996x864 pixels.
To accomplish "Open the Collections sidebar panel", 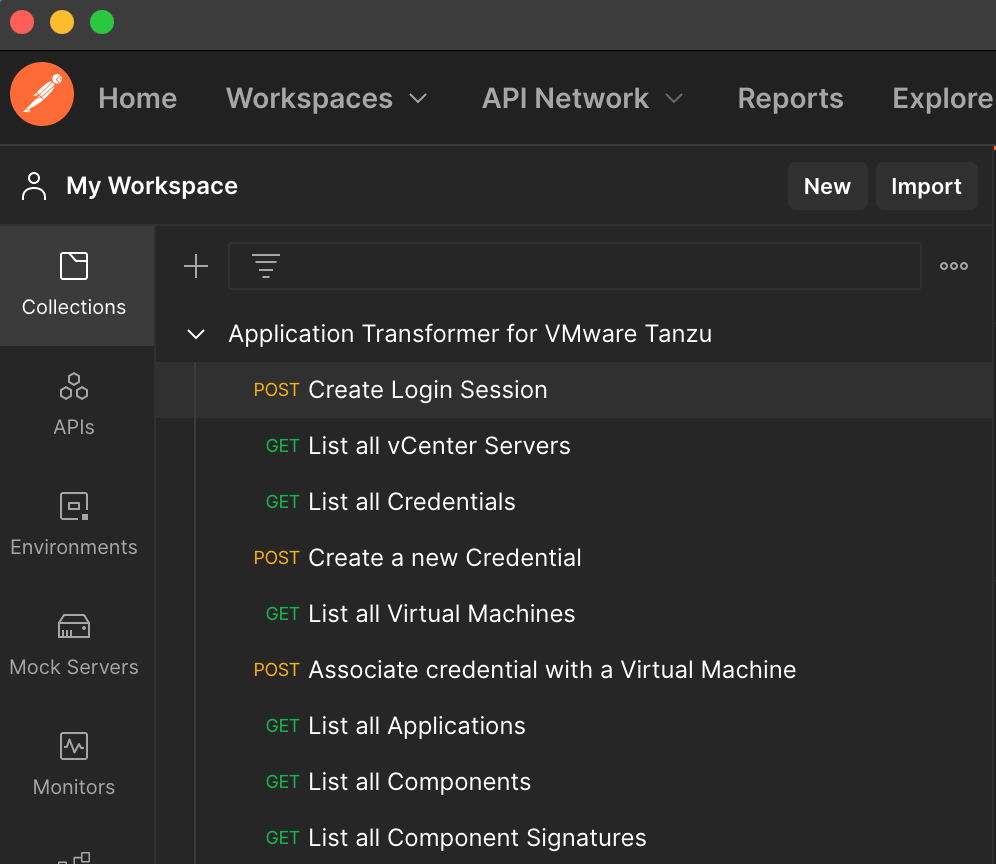I will (x=74, y=285).
